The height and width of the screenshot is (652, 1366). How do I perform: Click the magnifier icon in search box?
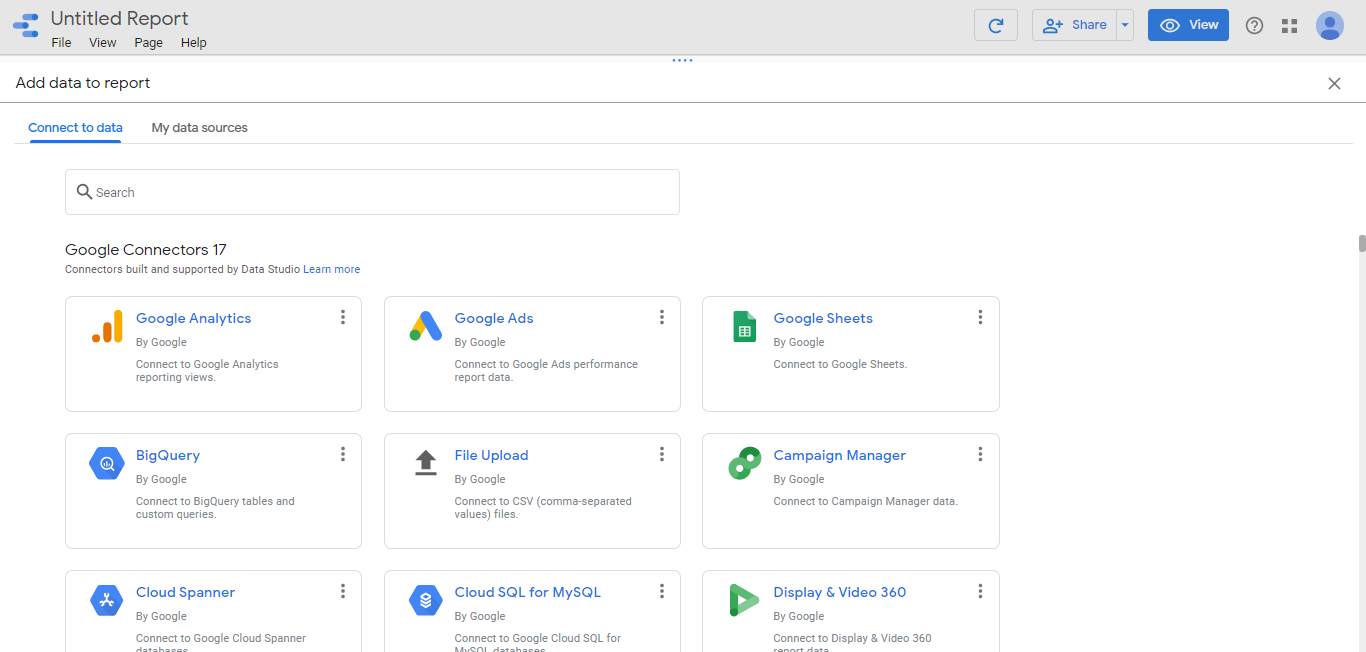(x=84, y=192)
